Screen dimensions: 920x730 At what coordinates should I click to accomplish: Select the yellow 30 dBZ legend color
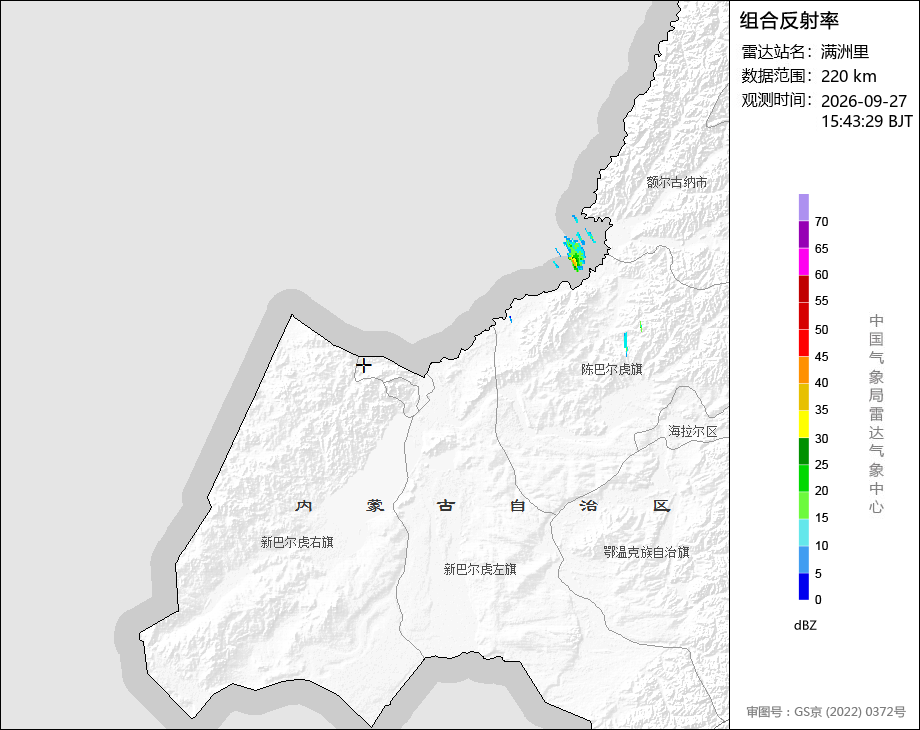coord(804,424)
